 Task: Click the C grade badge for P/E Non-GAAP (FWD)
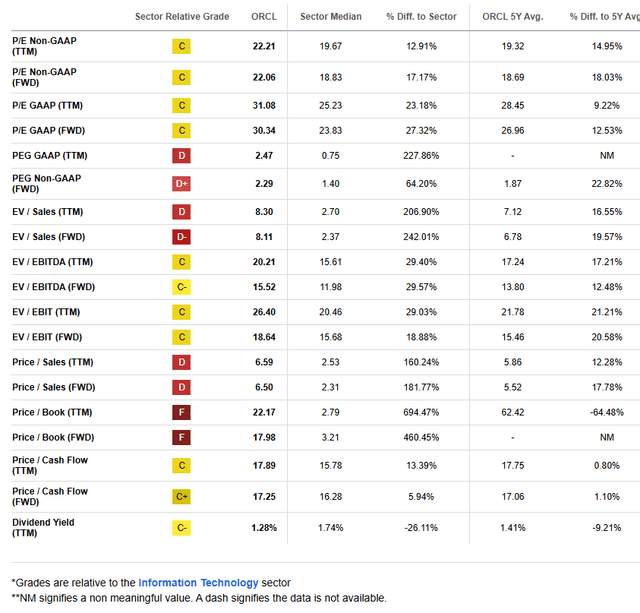tap(181, 77)
